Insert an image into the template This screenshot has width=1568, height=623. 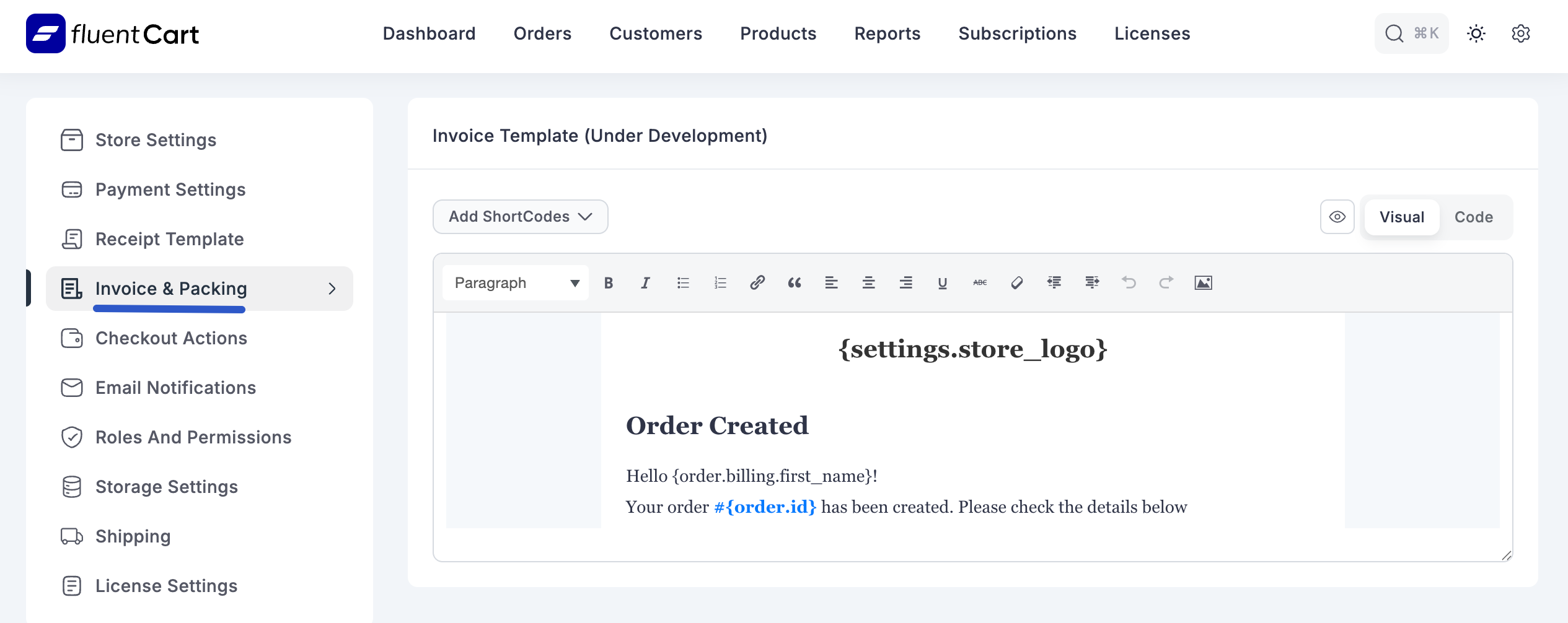[1203, 283]
